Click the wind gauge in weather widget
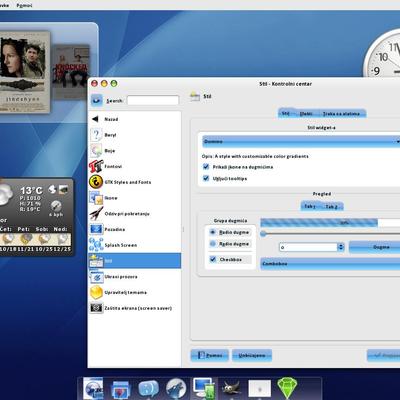Screen dimensions: 400x400 coord(56,206)
